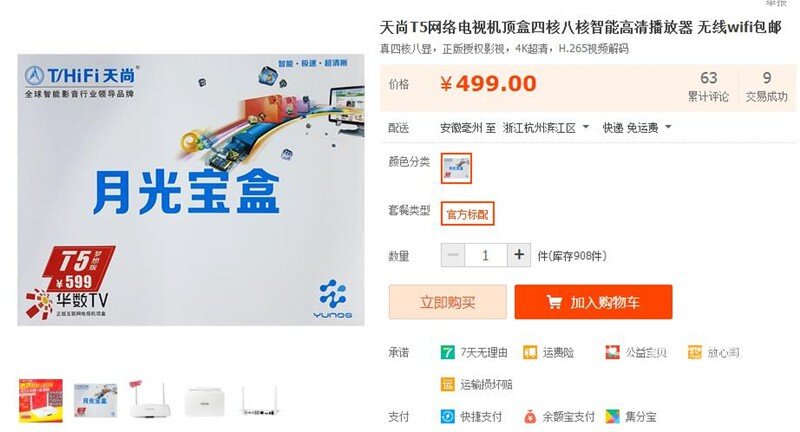Click the 快捷支付 blue icon
The image size is (800, 432).
[x=447, y=417]
